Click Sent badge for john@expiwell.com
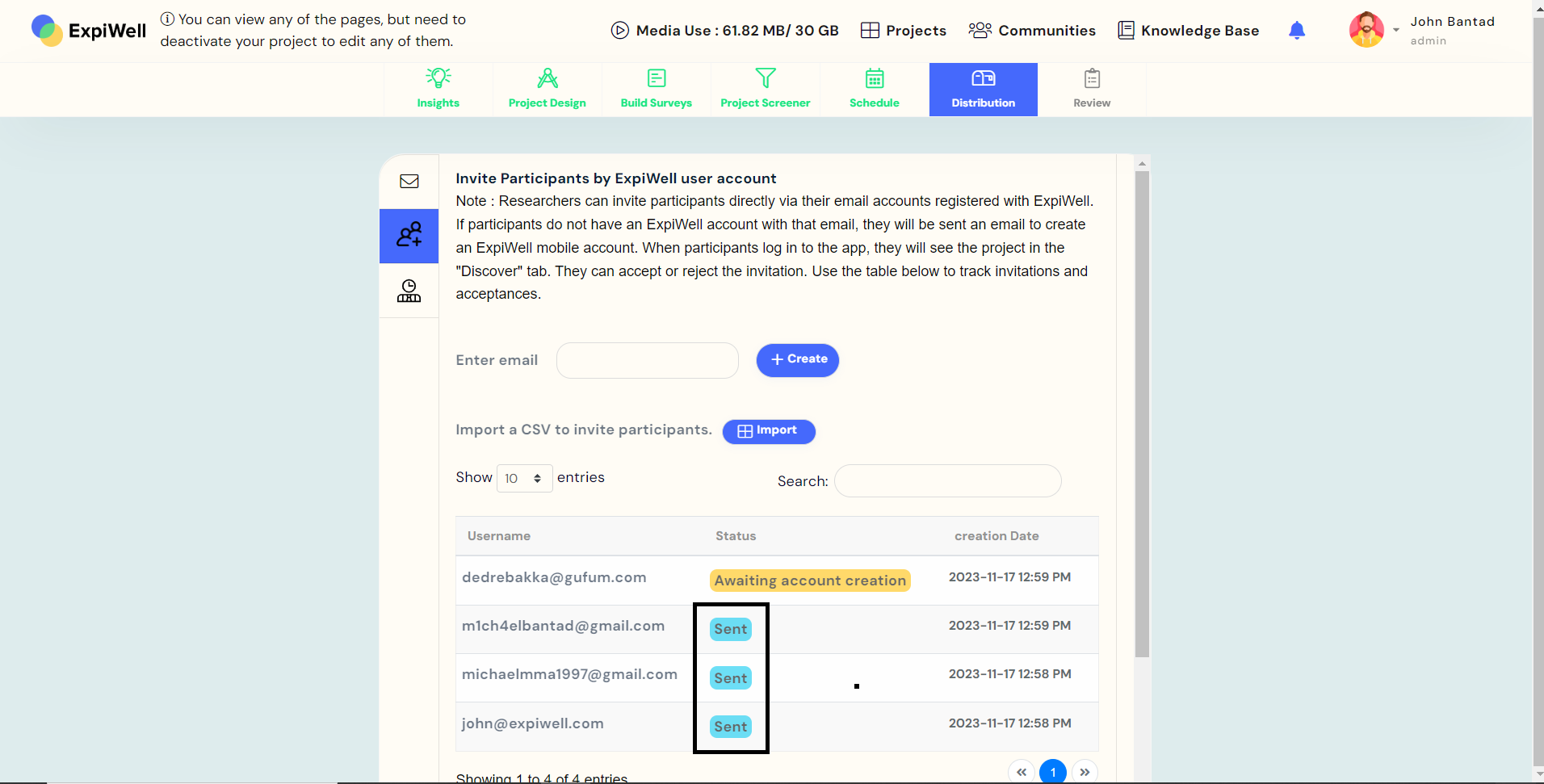The width and height of the screenshot is (1544, 784). (731, 727)
